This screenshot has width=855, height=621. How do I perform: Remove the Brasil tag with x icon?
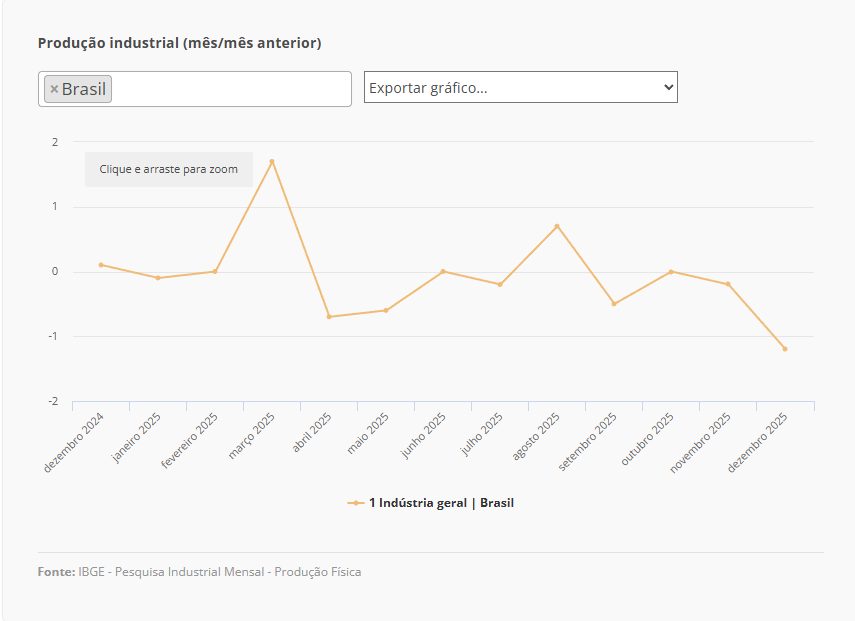54,89
